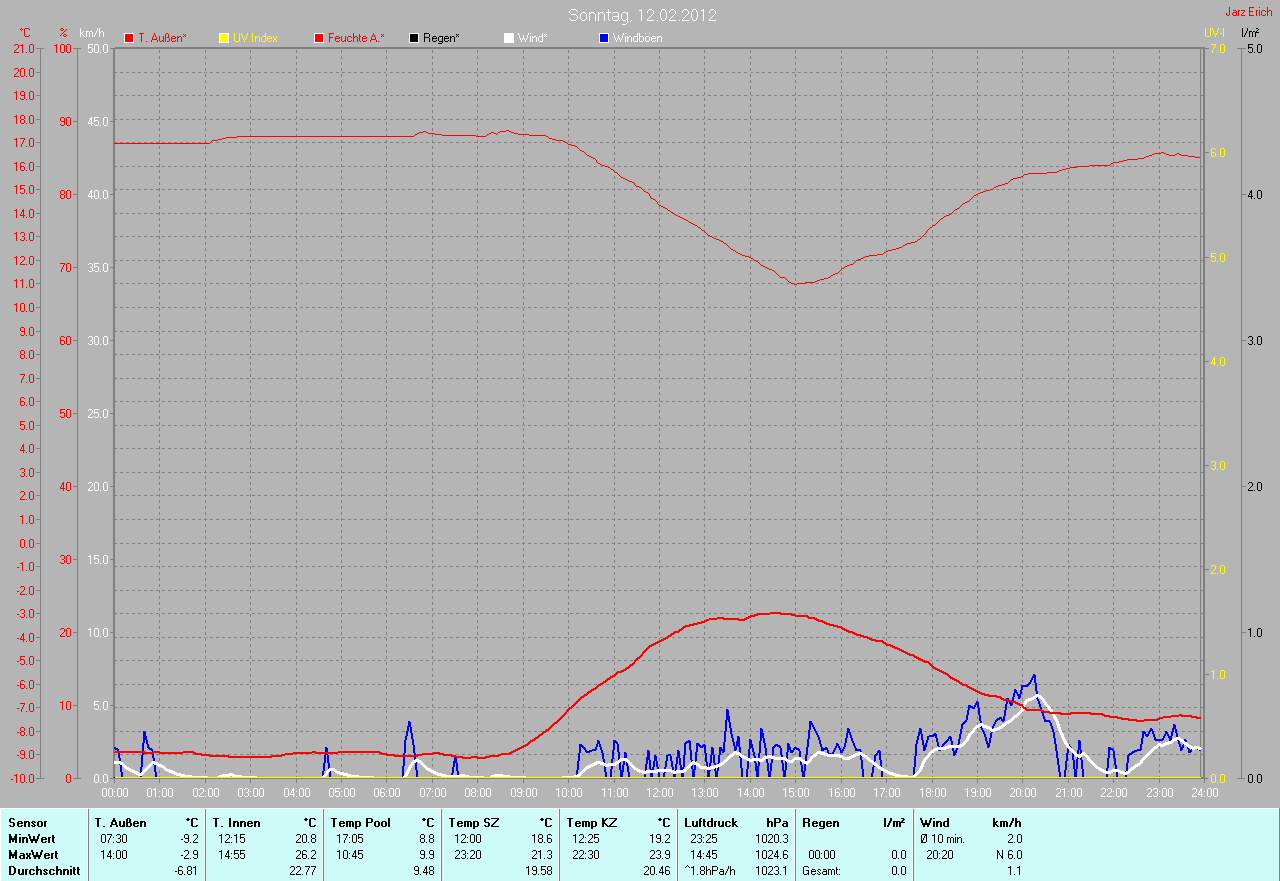Viewport: 1280px width, 881px height.
Task: Click the Temp SZ maximum '21.3'
Action: (542, 855)
